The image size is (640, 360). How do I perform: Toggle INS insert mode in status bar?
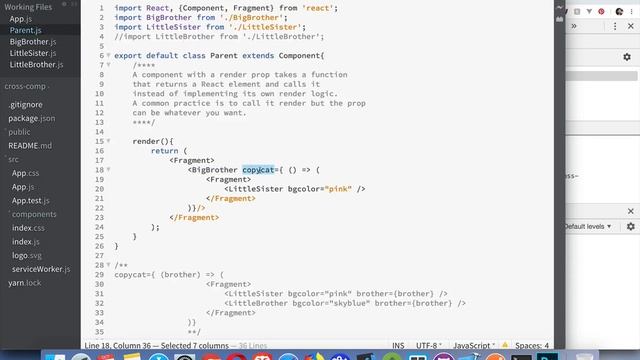[398, 345]
